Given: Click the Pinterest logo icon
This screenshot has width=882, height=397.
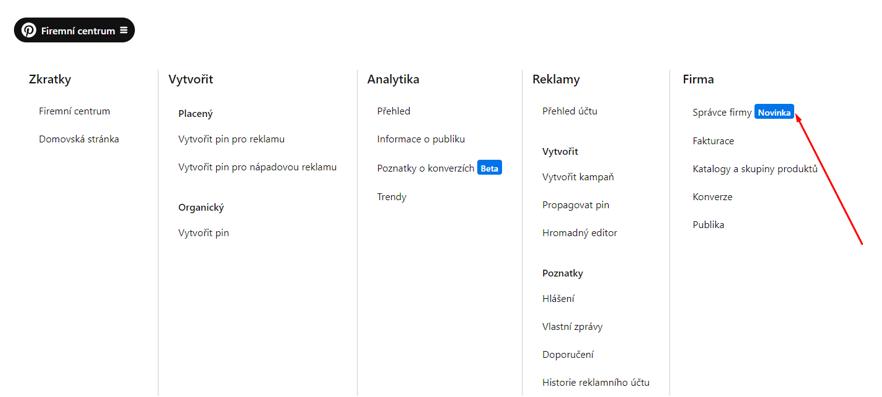Looking at the screenshot, I should tap(29, 30).
